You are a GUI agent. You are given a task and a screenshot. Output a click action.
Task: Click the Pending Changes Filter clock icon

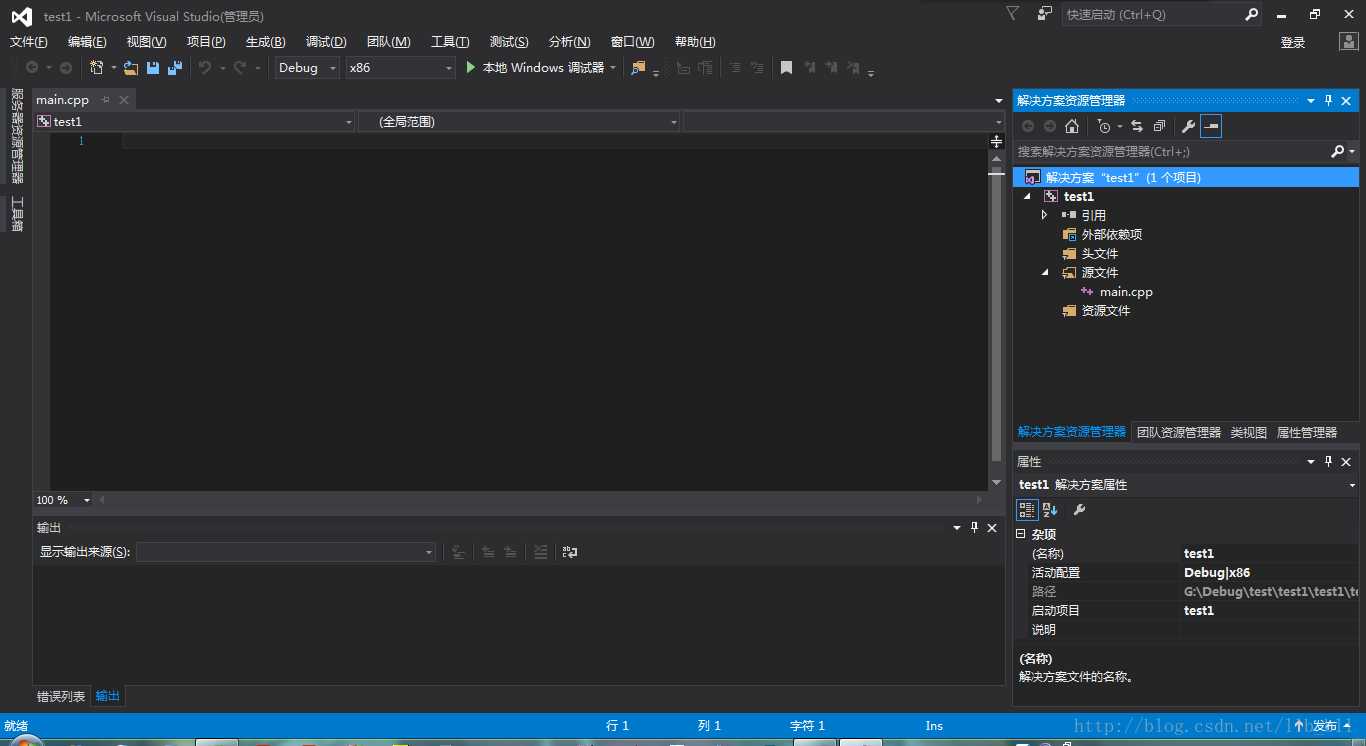(1104, 126)
